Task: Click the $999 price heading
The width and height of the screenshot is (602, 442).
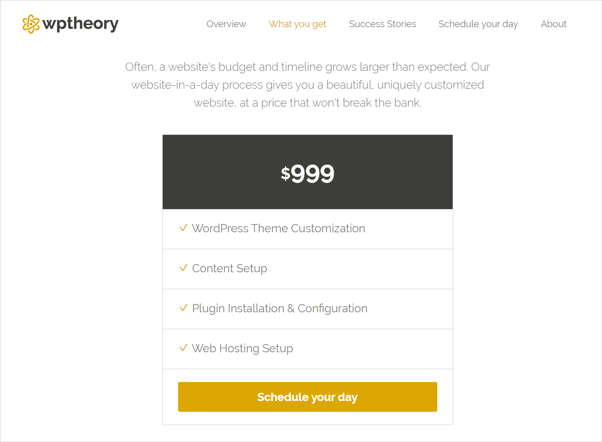Action: coord(308,174)
